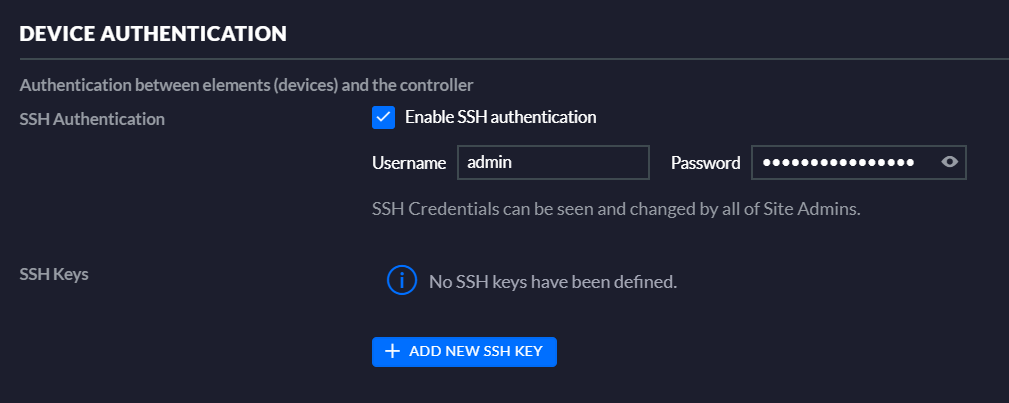Screen dimensions: 1009x403
Task: Focus the Username field containing admin
Action: pos(553,162)
